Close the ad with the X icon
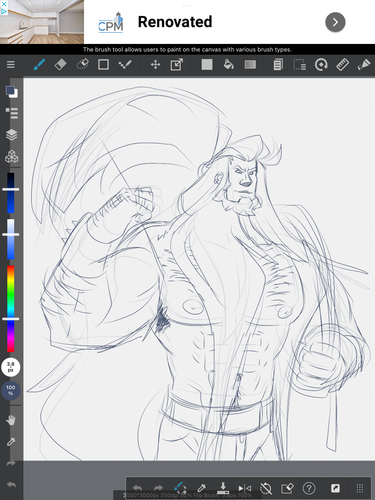 coord(4,4)
